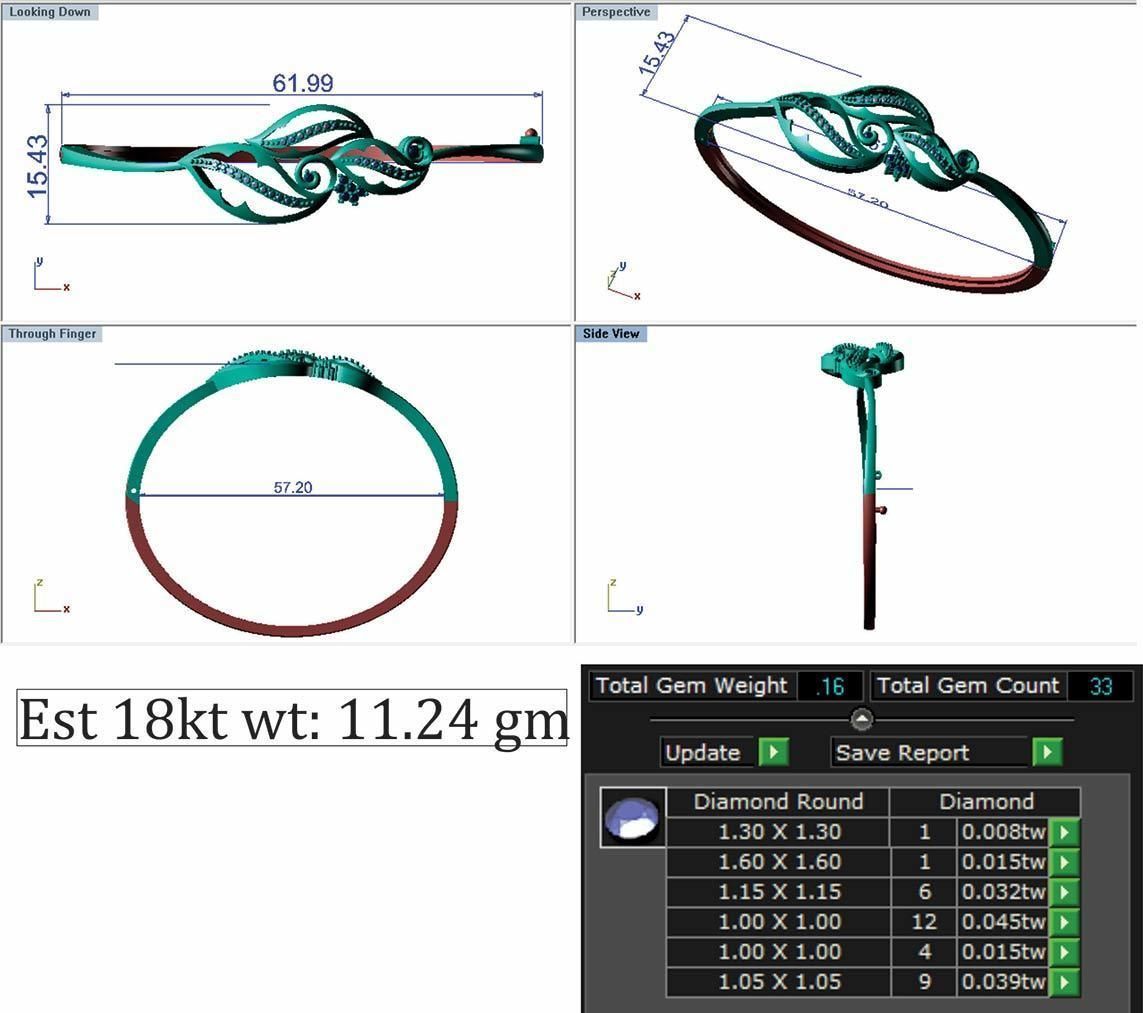Click the 15.43 dimension in Looking Down view

point(37,167)
